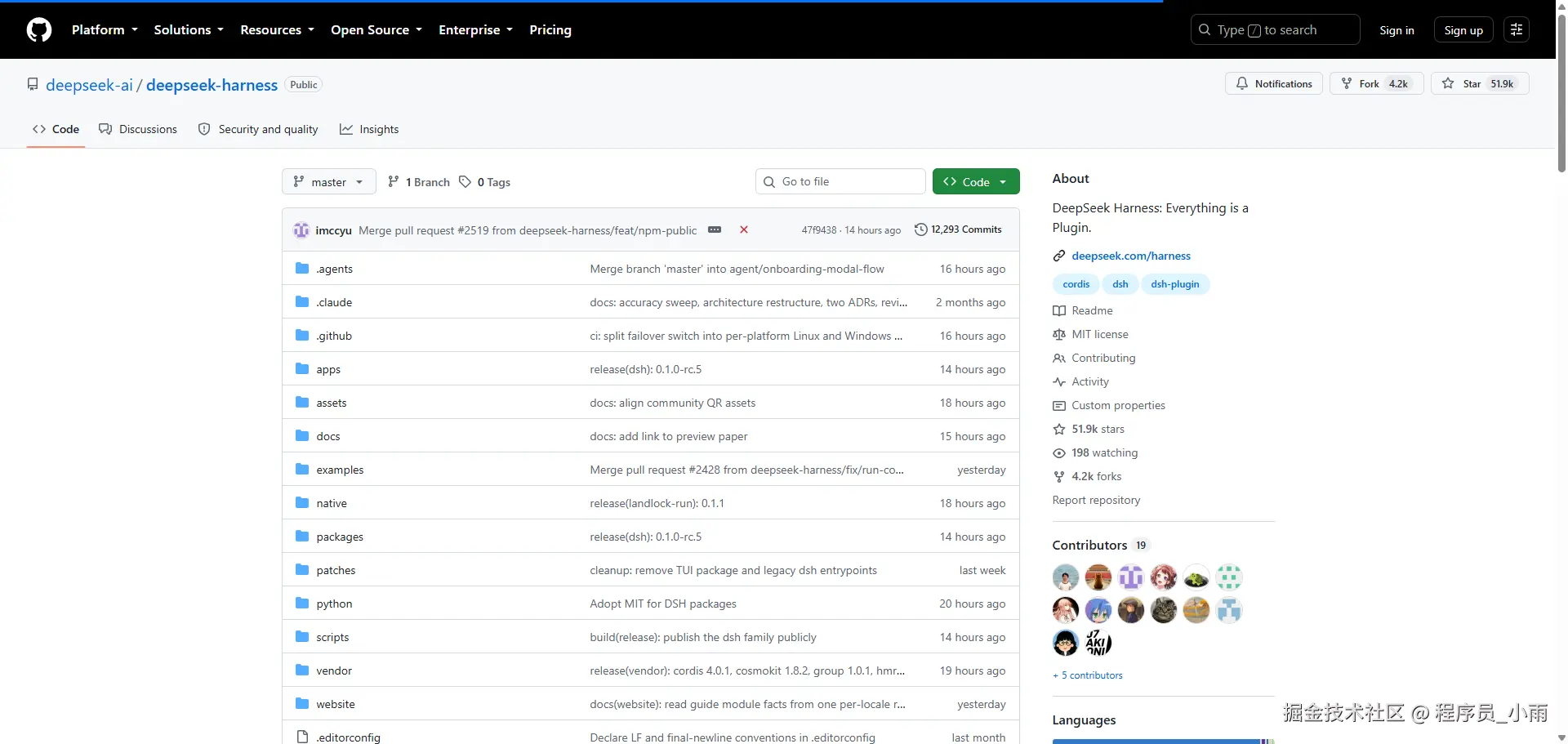
Task: Open the Custom properties link
Action: click(x=1109, y=406)
